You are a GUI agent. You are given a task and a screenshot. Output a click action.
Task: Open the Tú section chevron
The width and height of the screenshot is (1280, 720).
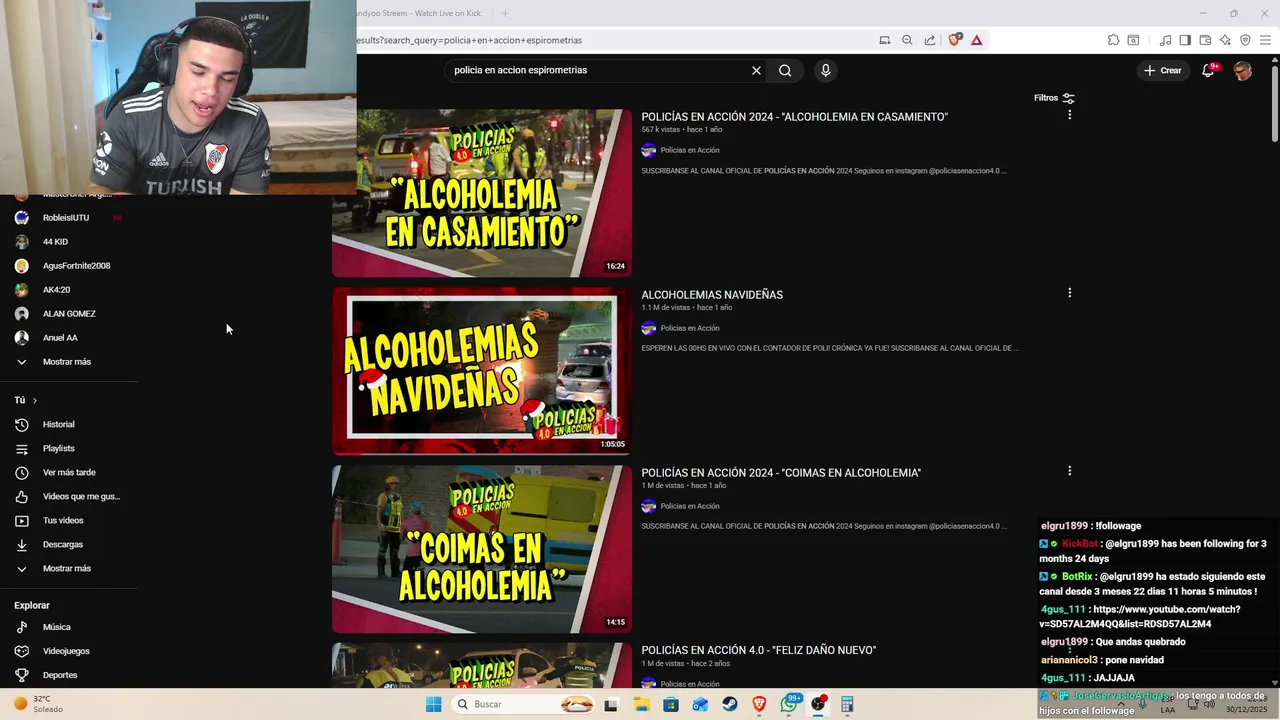coord(34,400)
